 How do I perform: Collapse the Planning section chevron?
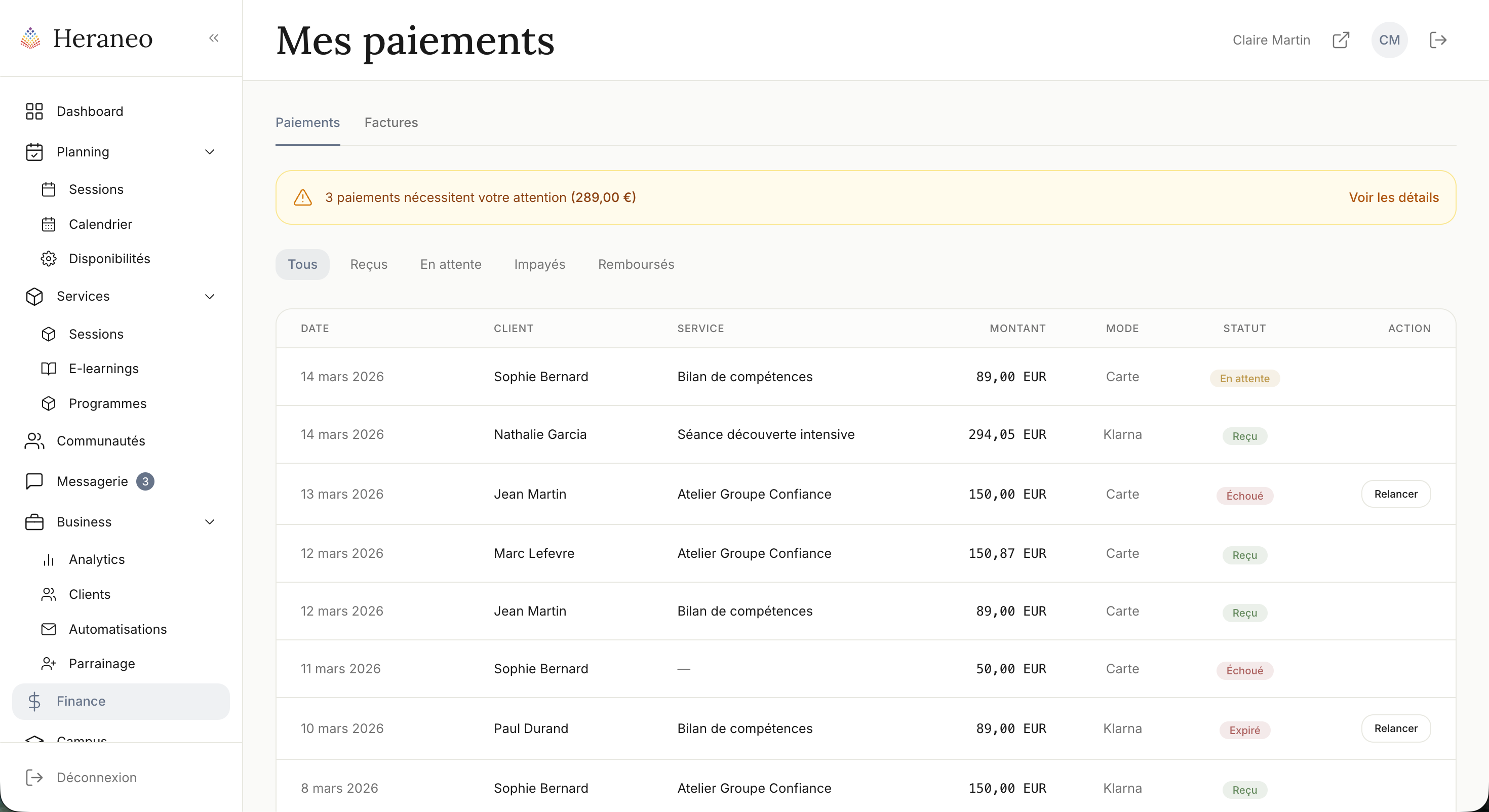click(210, 152)
